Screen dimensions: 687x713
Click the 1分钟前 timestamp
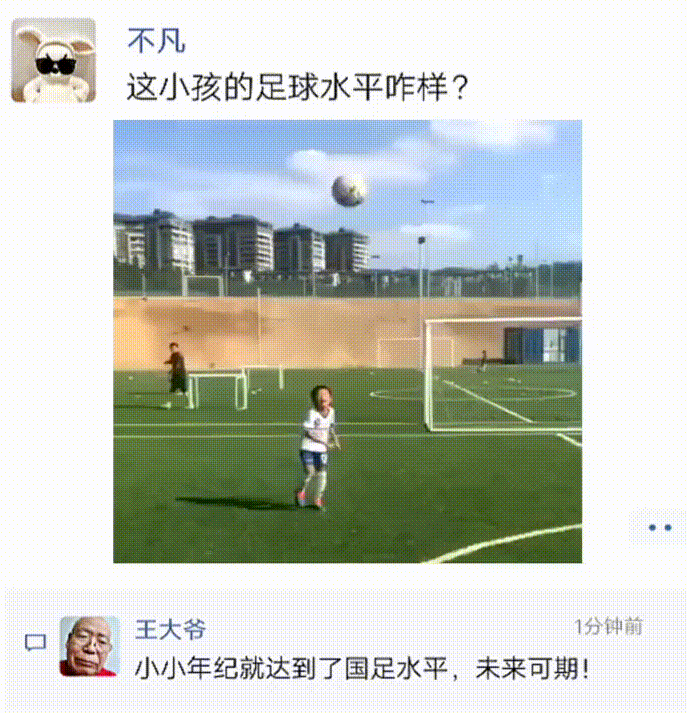point(608,627)
